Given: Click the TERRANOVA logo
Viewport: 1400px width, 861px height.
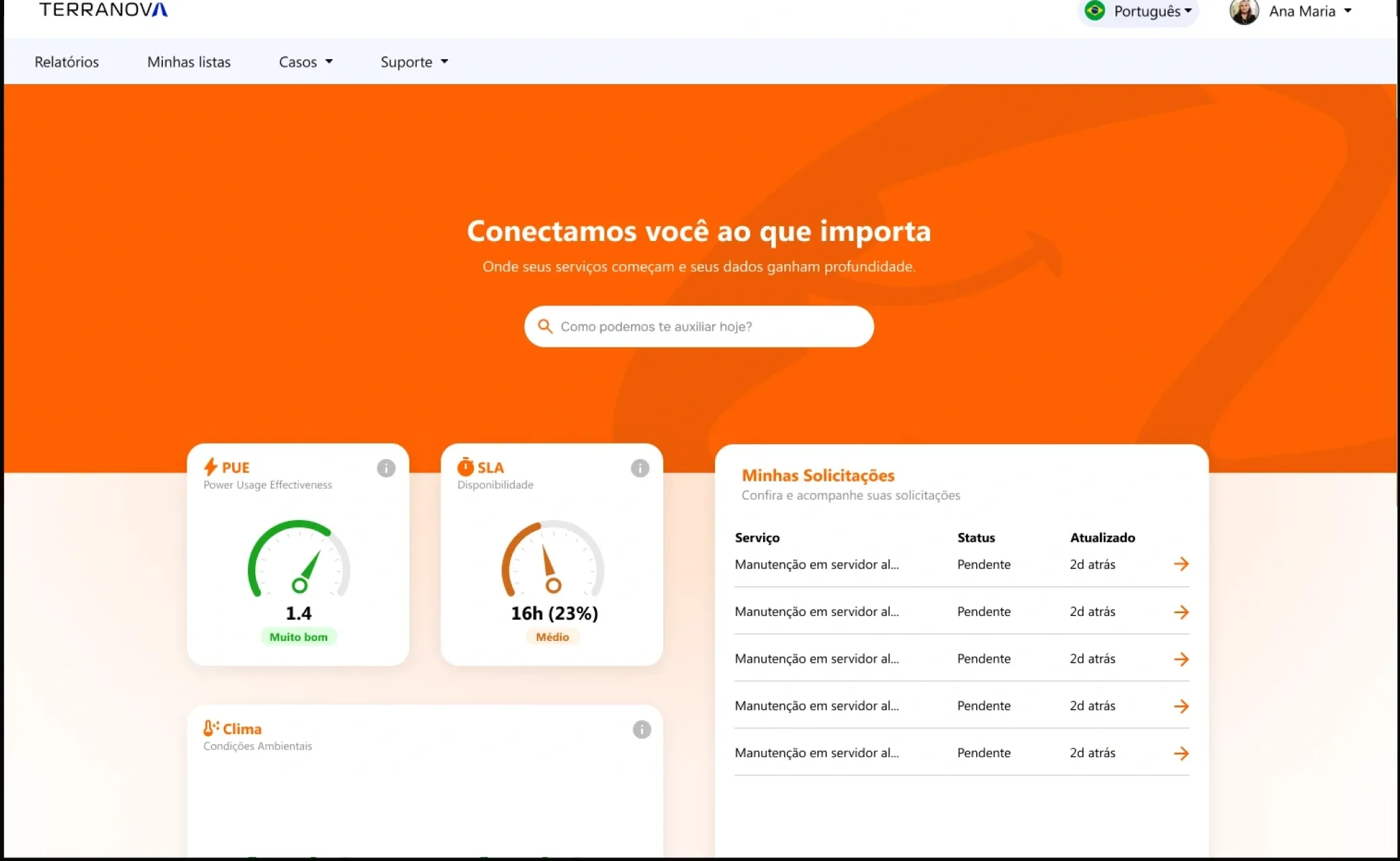Looking at the screenshot, I should [x=103, y=10].
